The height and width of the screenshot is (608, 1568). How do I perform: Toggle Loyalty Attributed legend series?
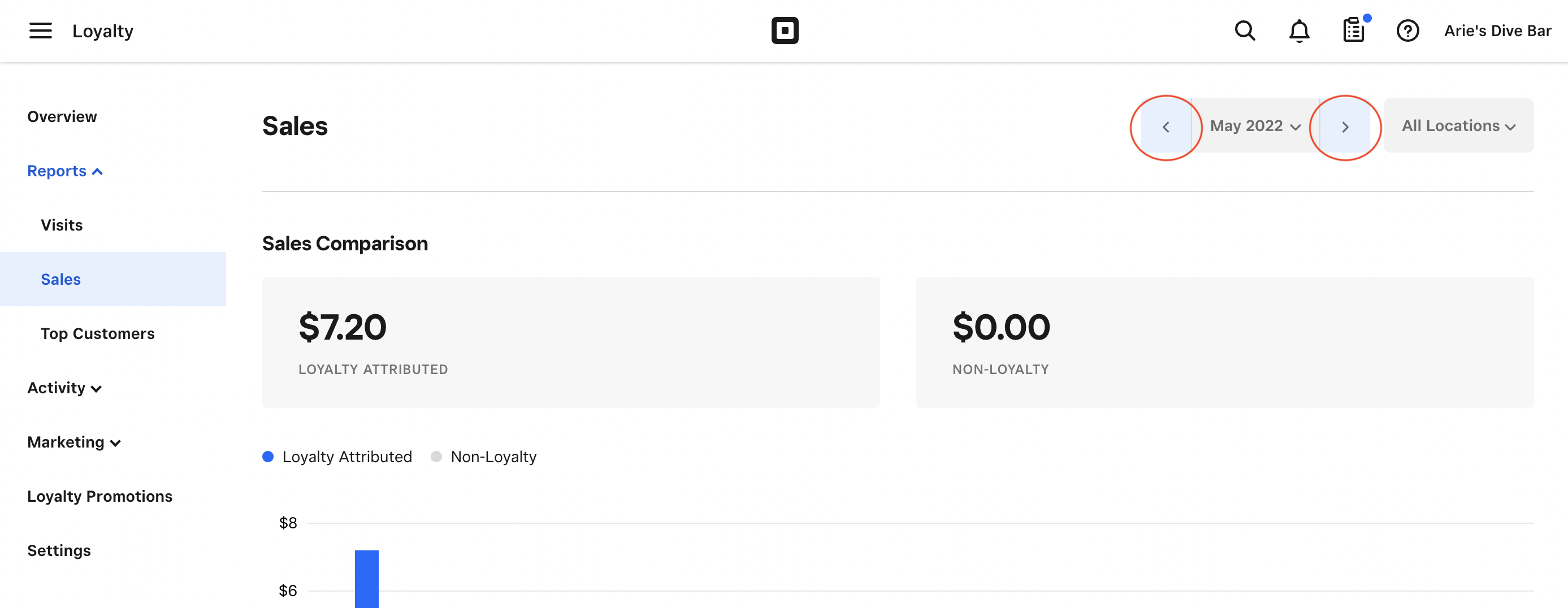[337, 457]
